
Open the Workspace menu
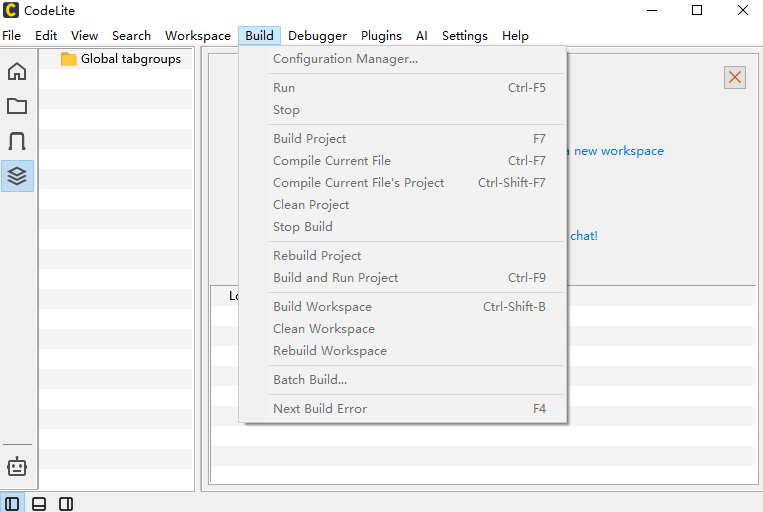(x=198, y=36)
